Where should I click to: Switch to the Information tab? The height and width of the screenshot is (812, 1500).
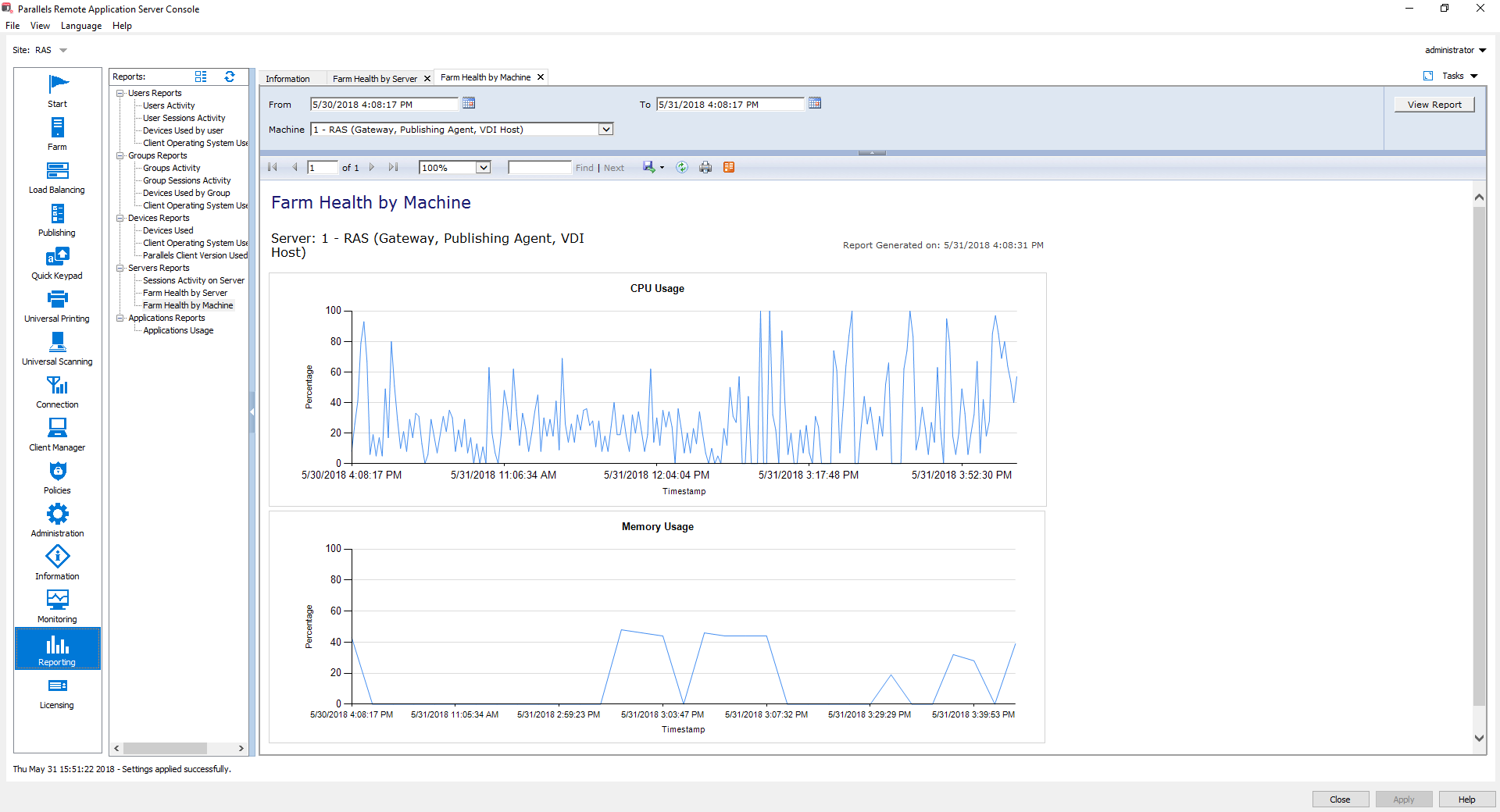(287, 79)
